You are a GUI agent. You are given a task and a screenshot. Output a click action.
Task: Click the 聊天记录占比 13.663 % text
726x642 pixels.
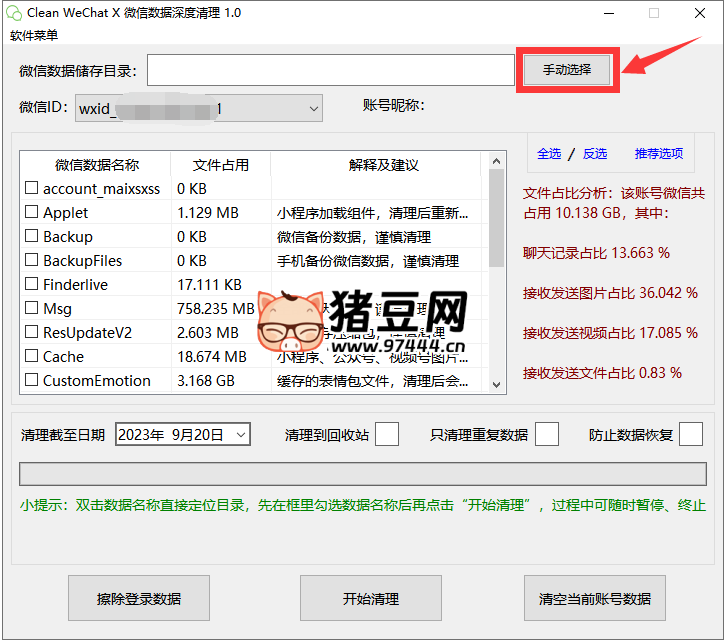pyautogui.click(x=596, y=253)
